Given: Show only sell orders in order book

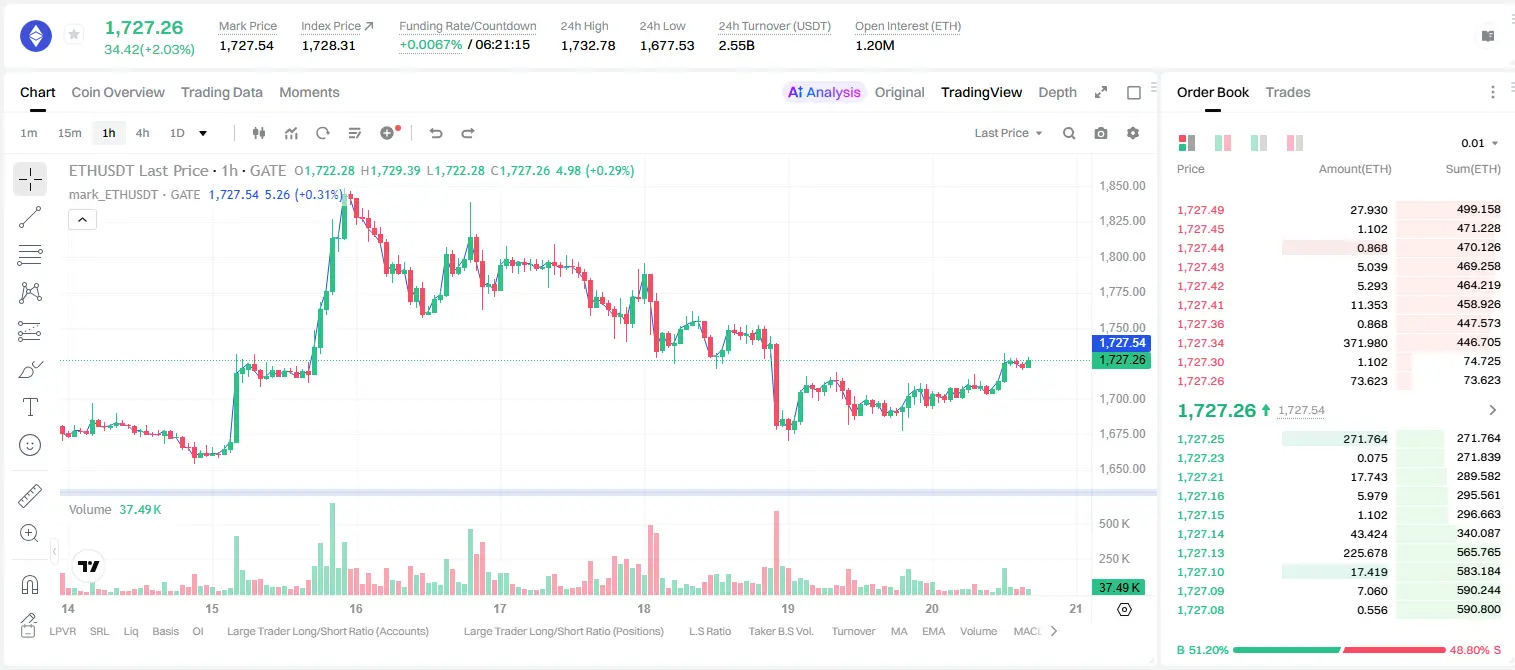Looking at the screenshot, I should pos(1295,143).
